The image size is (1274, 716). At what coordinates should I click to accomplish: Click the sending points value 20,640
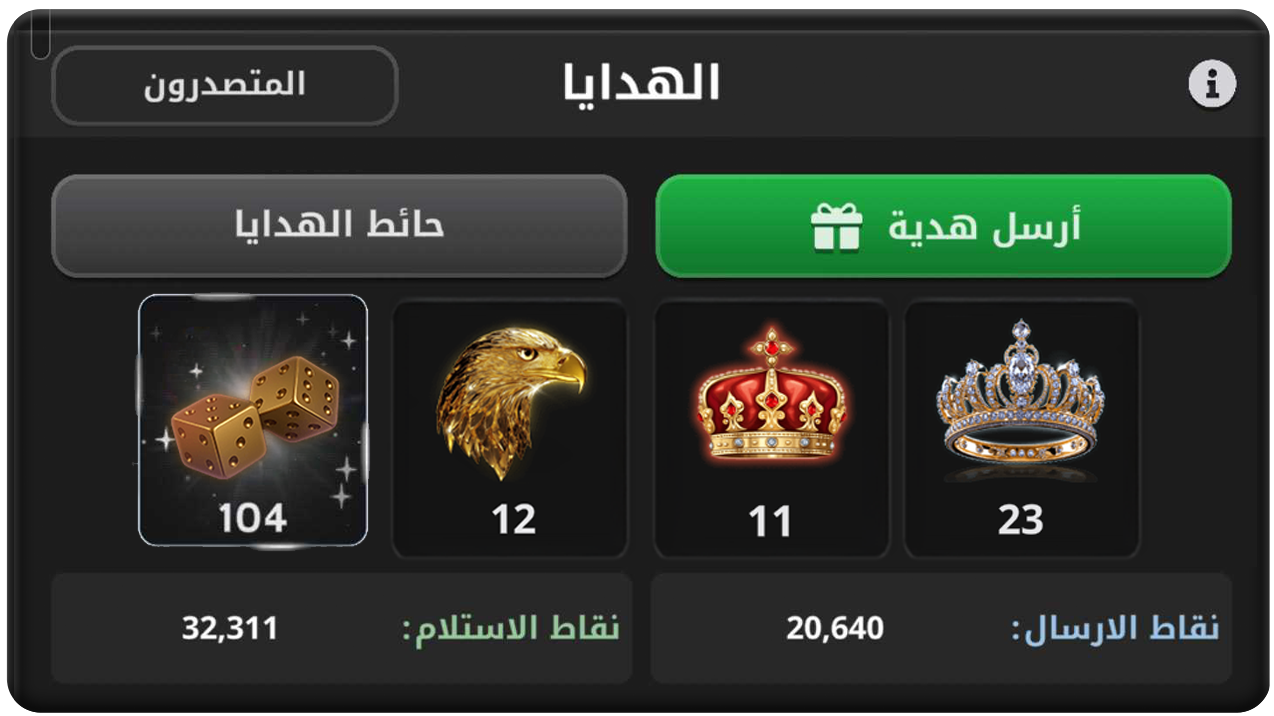click(835, 629)
